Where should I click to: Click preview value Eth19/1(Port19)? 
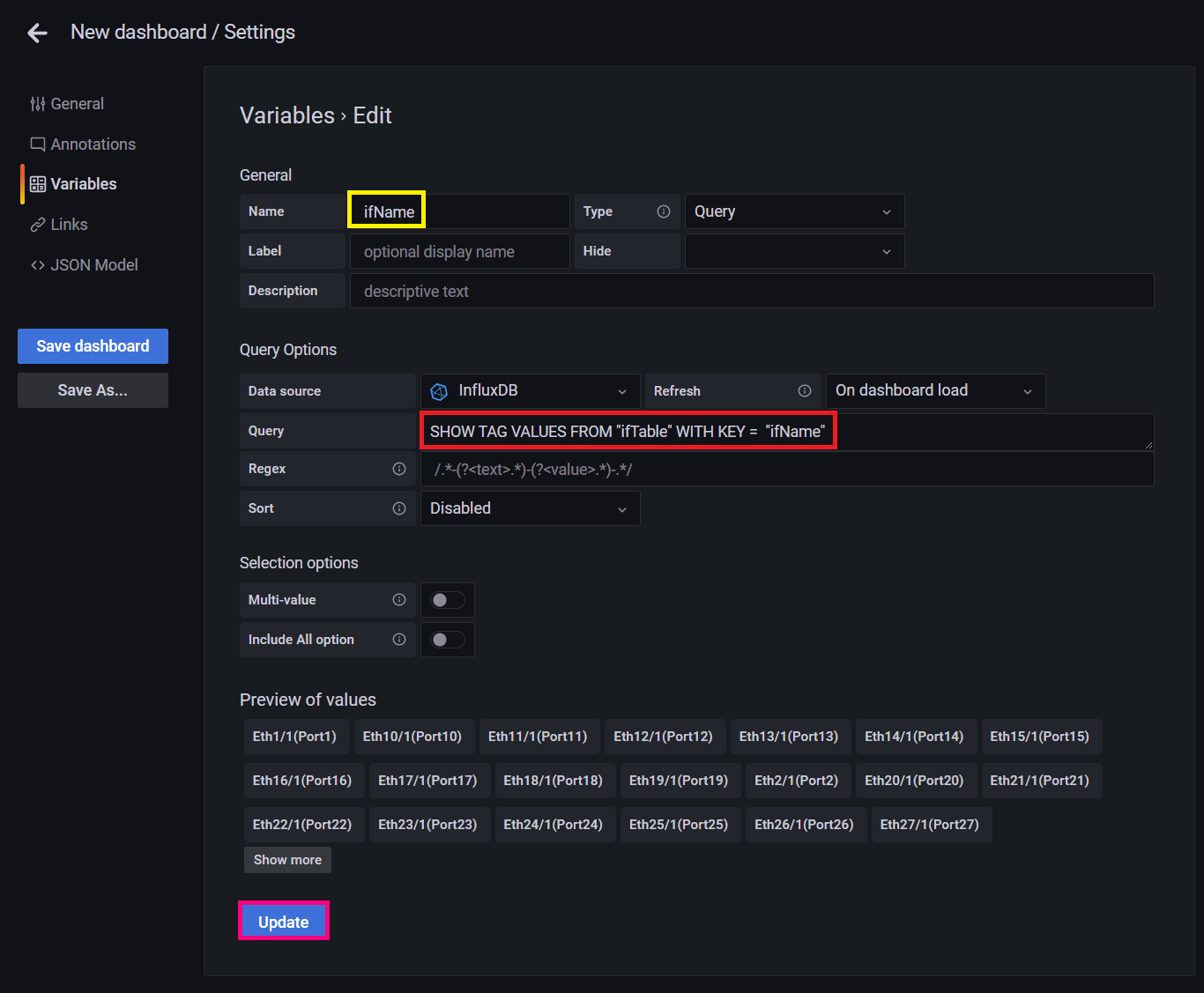(x=679, y=781)
